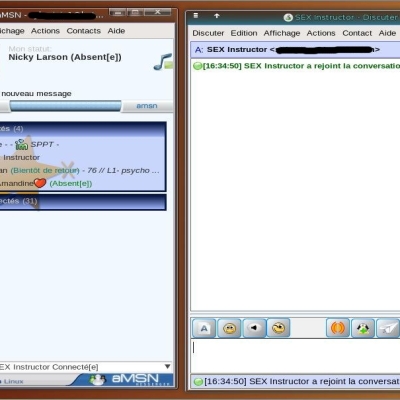The height and width of the screenshot is (400, 400).
Task: Open the Actions menu in aMSN main window
Action: click(x=45, y=31)
